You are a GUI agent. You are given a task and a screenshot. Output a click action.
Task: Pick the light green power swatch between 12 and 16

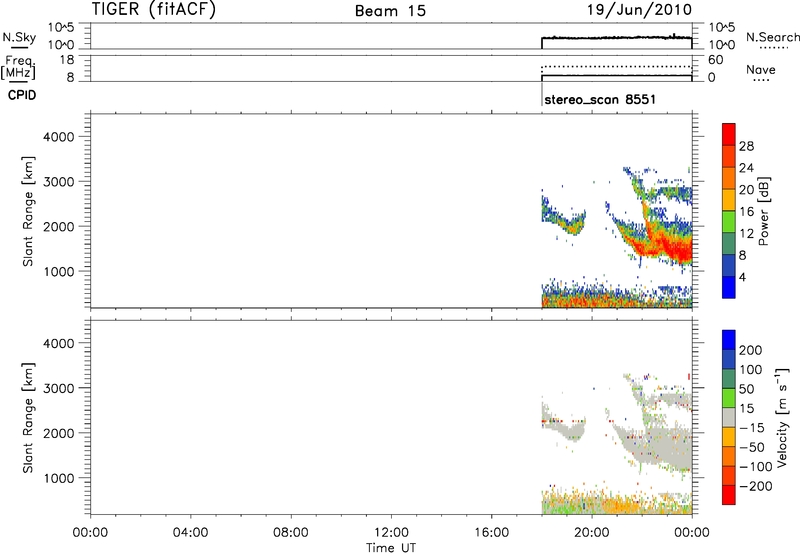tap(729, 221)
